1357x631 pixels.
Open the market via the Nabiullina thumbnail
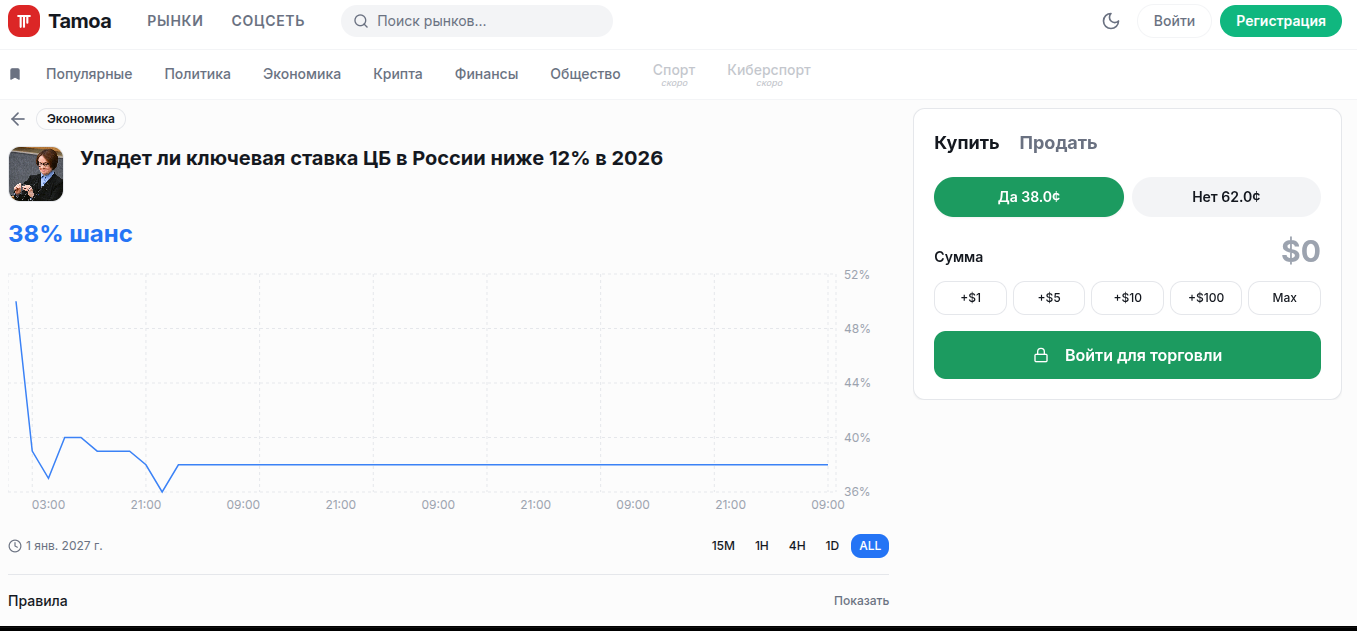[x=35, y=173]
